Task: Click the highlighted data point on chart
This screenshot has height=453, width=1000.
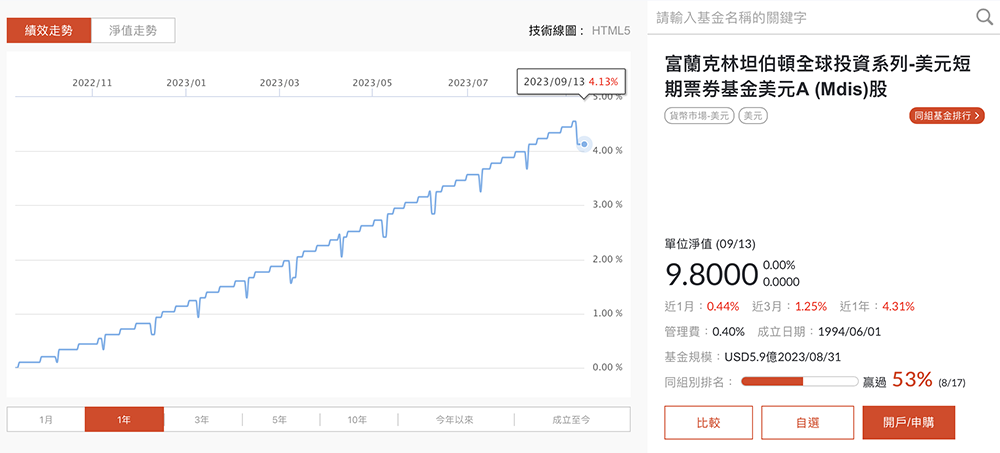Action: tap(584, 145)
